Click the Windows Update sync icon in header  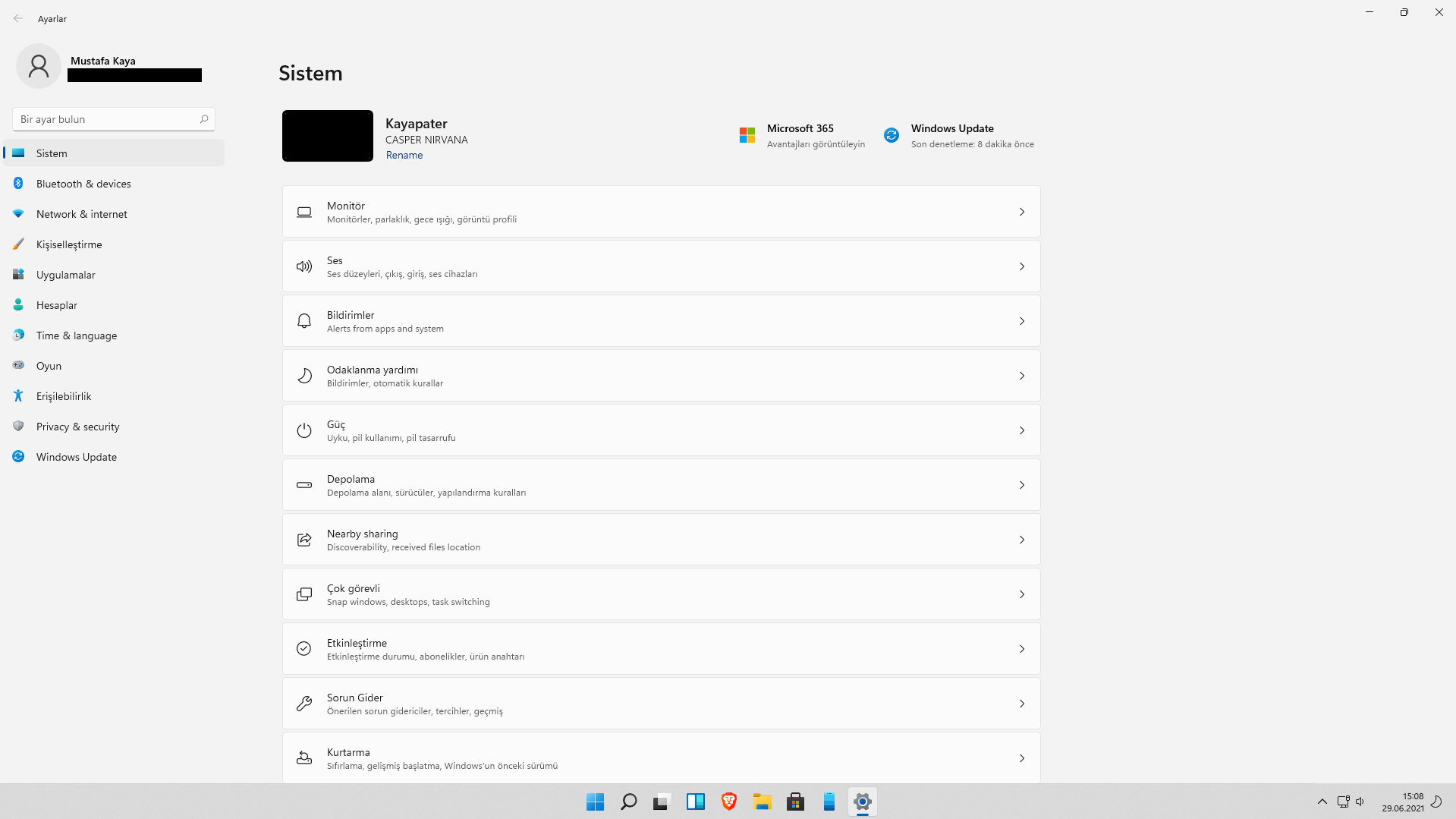click(x=892, y=135)
